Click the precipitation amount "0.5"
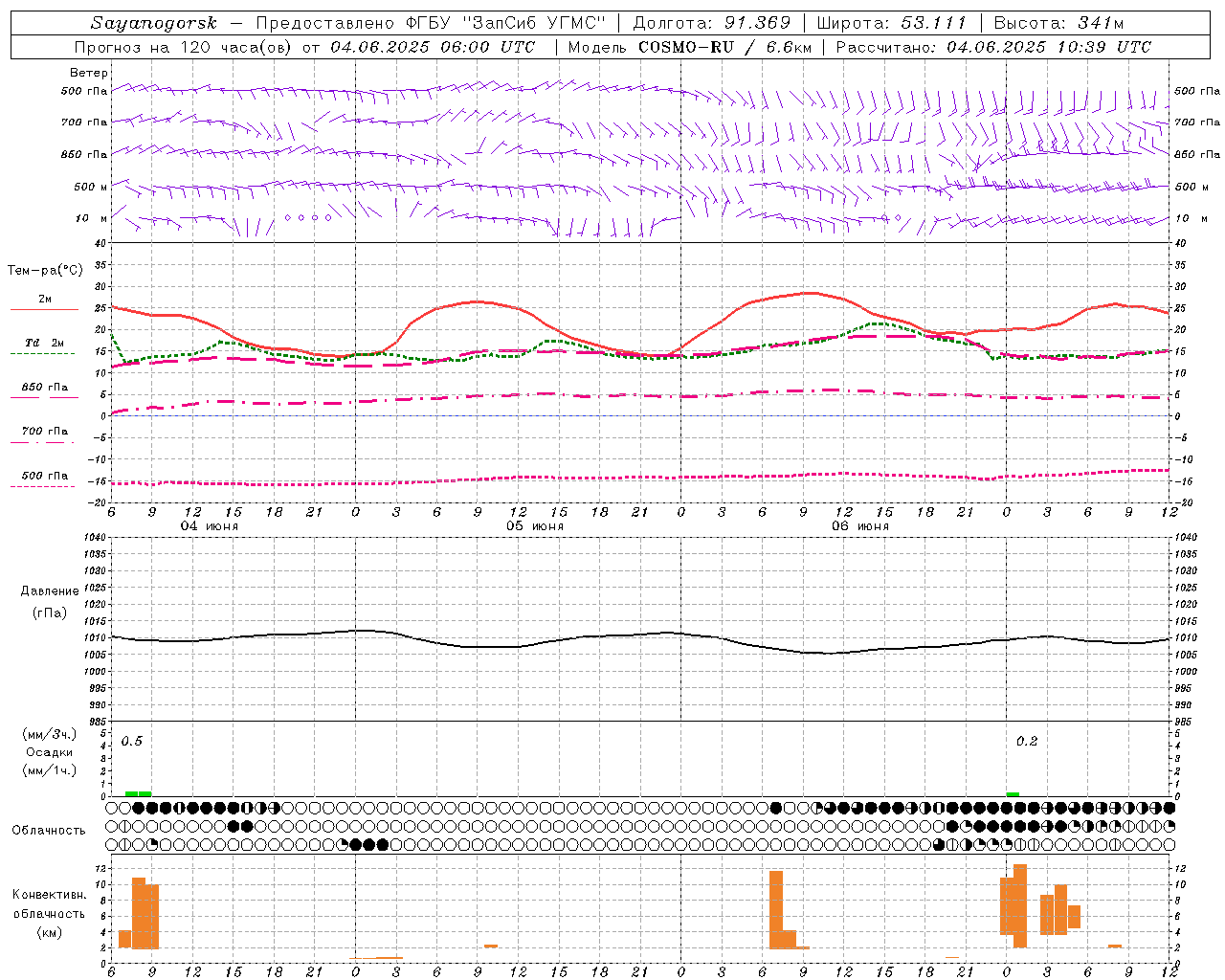1225x980 pixels. point(132,742)
